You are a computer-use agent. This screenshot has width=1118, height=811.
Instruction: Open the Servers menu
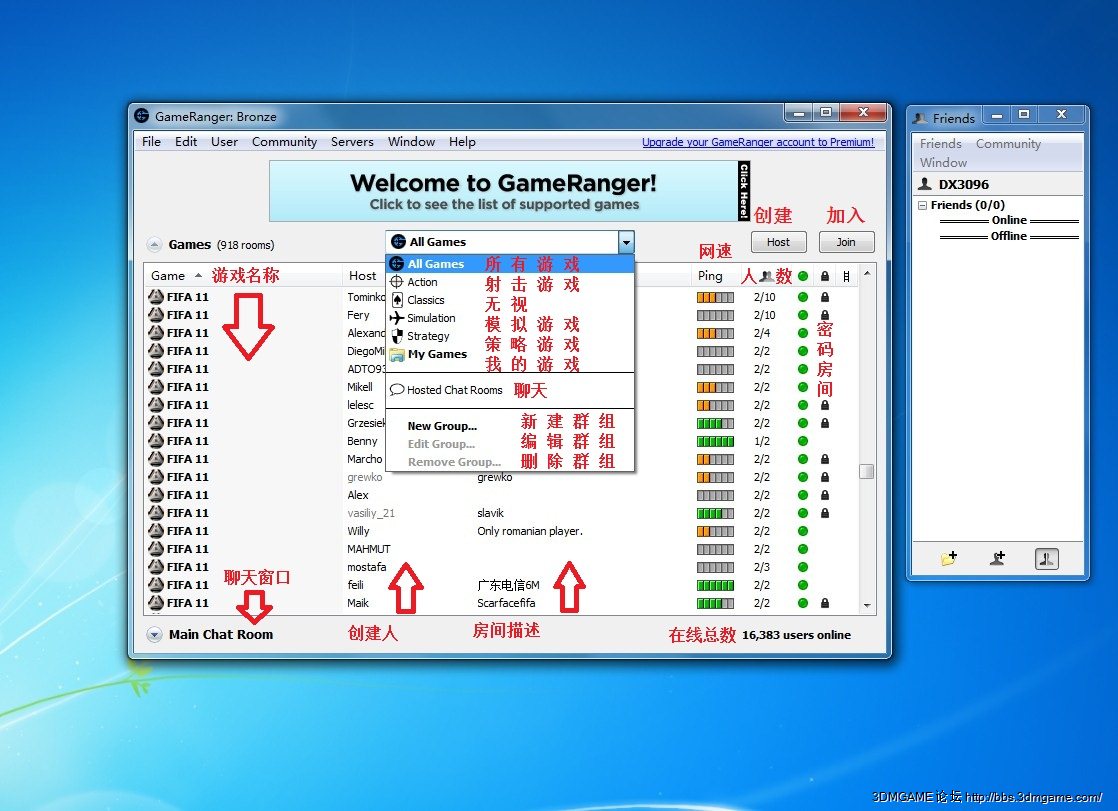coord(352,142)
